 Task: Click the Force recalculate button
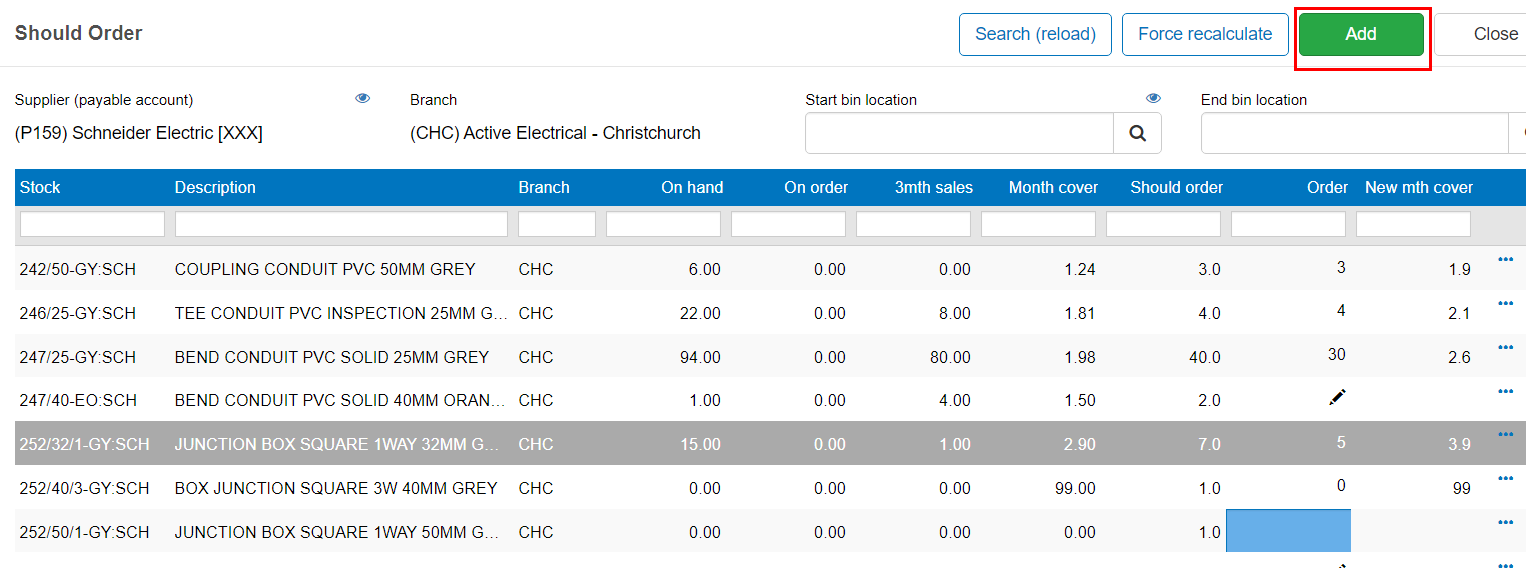click(1205, 34)
